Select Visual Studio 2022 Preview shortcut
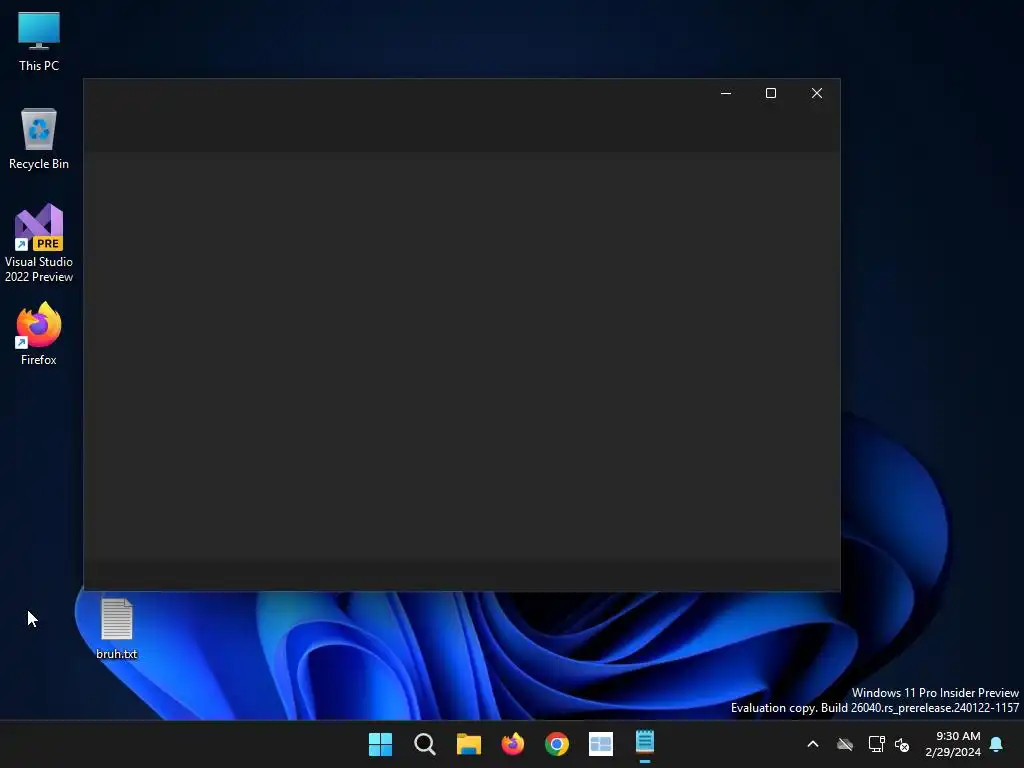1024x768 pixels. tap(39, 243)
